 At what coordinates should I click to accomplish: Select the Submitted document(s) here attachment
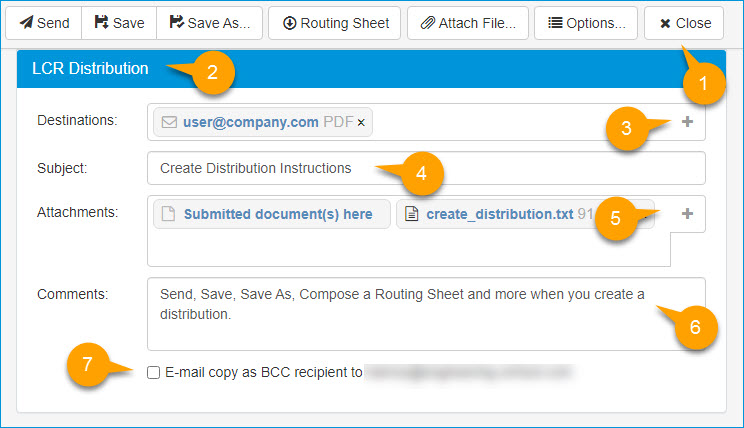[x=277, y=214]
